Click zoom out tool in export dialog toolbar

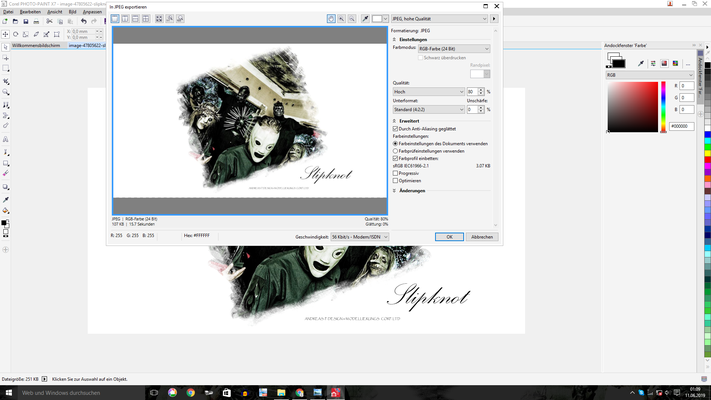click(x=352, y=19)
